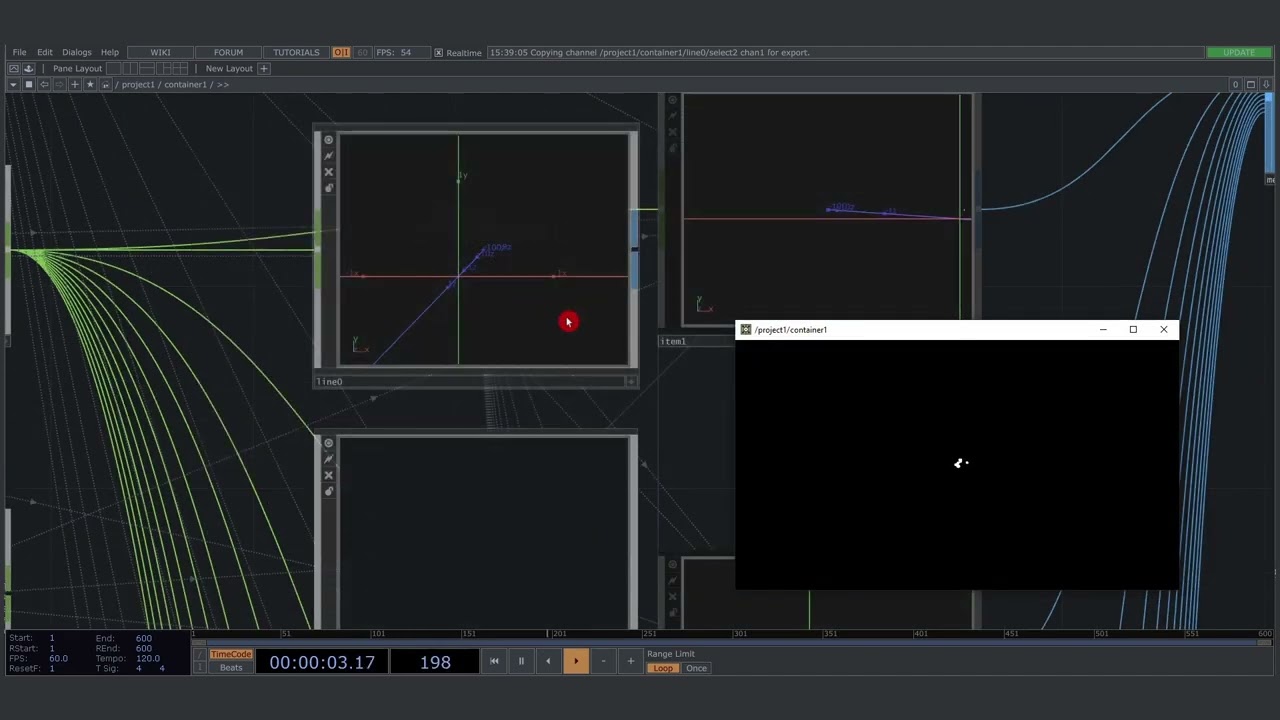Click the blue vertical scrollbar at right edge
The width and height of the screenshot is (1280, 720).
point(1269,135)
